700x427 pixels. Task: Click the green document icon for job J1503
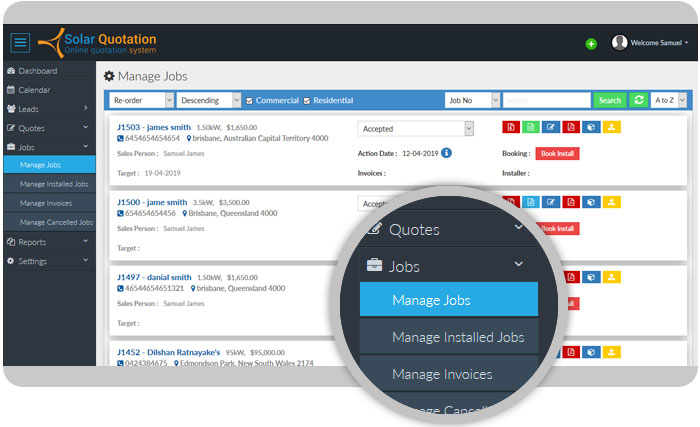tap(529, 128)
